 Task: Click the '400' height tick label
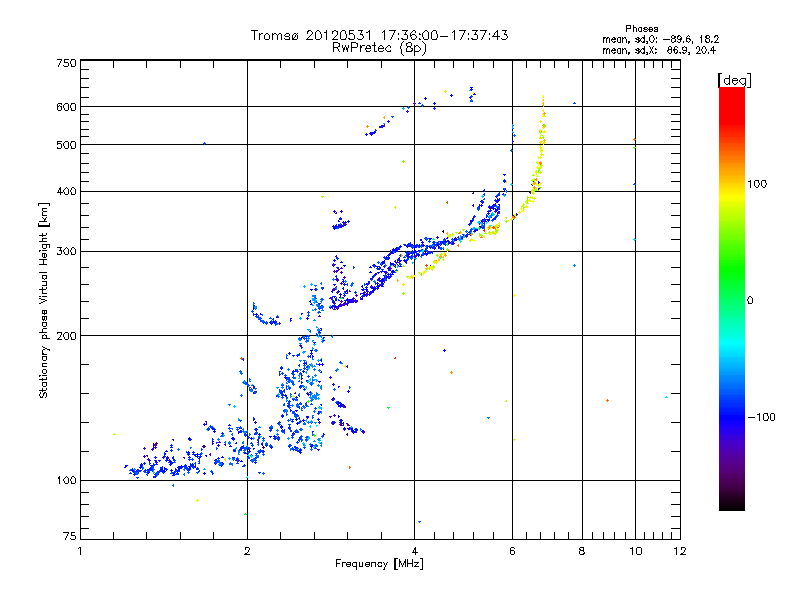point(67,191)
